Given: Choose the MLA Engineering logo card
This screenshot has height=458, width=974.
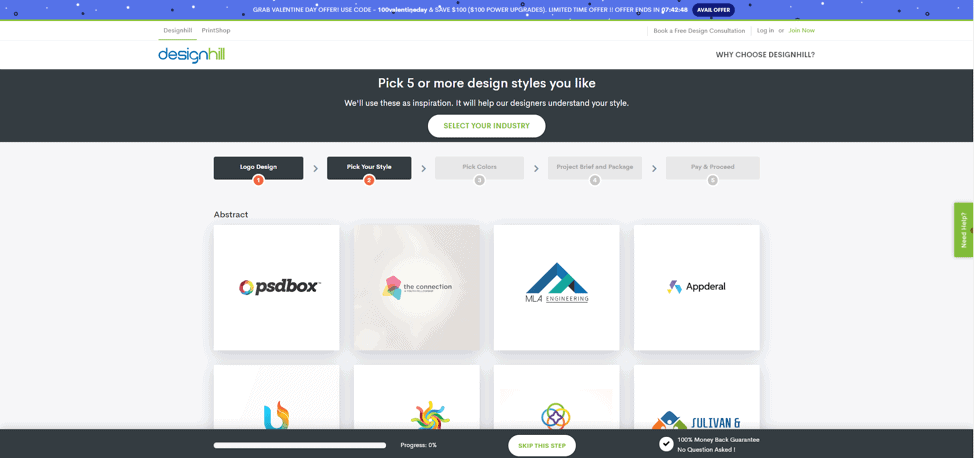Looking at the screenshot, I should [x=557, y=288].
